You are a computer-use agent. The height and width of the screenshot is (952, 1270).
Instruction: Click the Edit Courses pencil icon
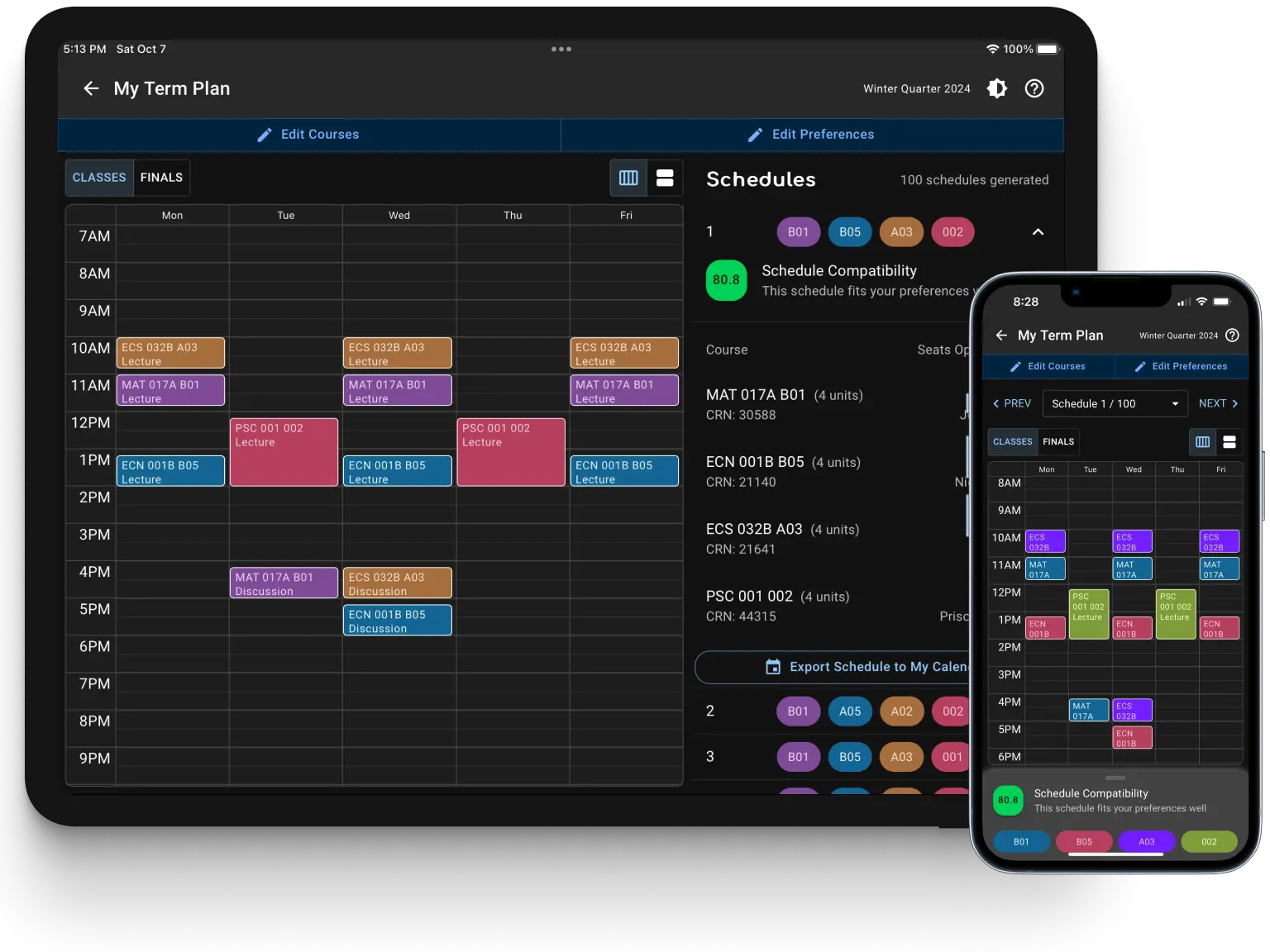click(x=265, y=134)
